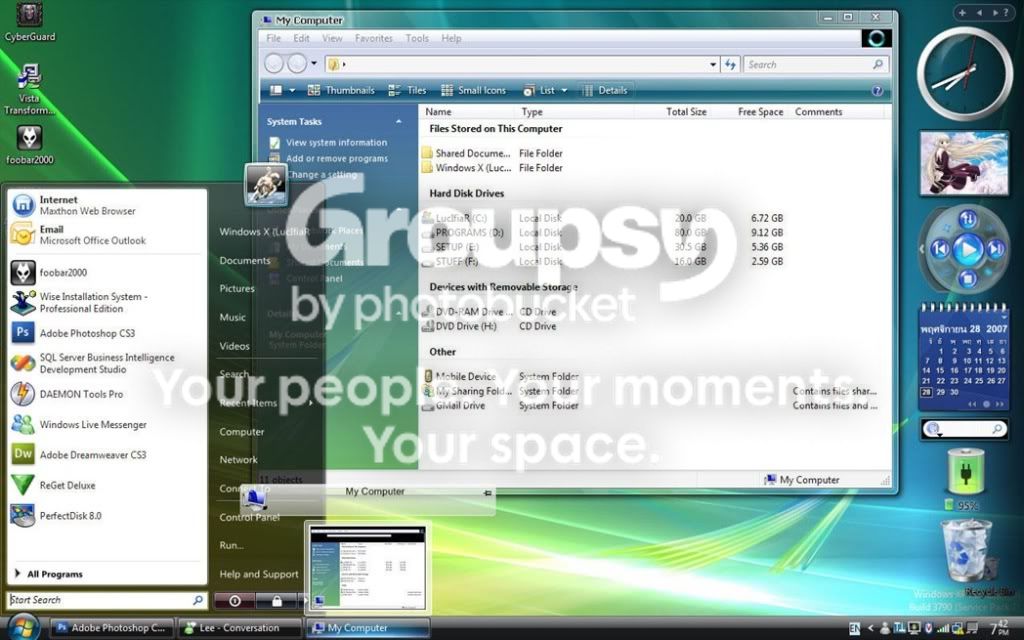Open the List view dropdown arrow
Image resolution: width=1024 pixels, height=640 pixels.
click(x=564, y=91)
